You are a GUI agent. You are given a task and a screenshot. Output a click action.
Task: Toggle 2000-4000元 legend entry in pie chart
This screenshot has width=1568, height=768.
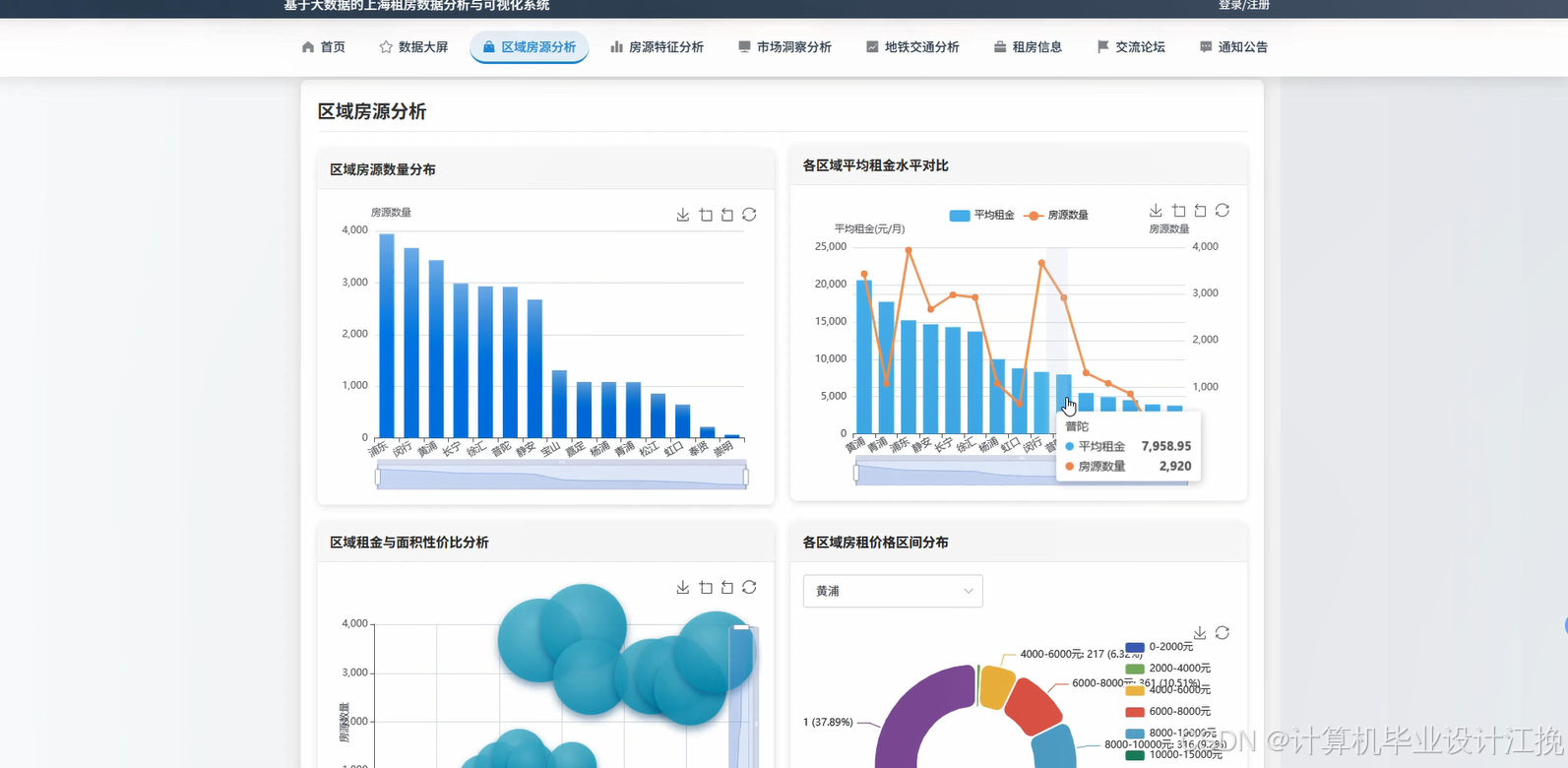[x=1168, y=669]
